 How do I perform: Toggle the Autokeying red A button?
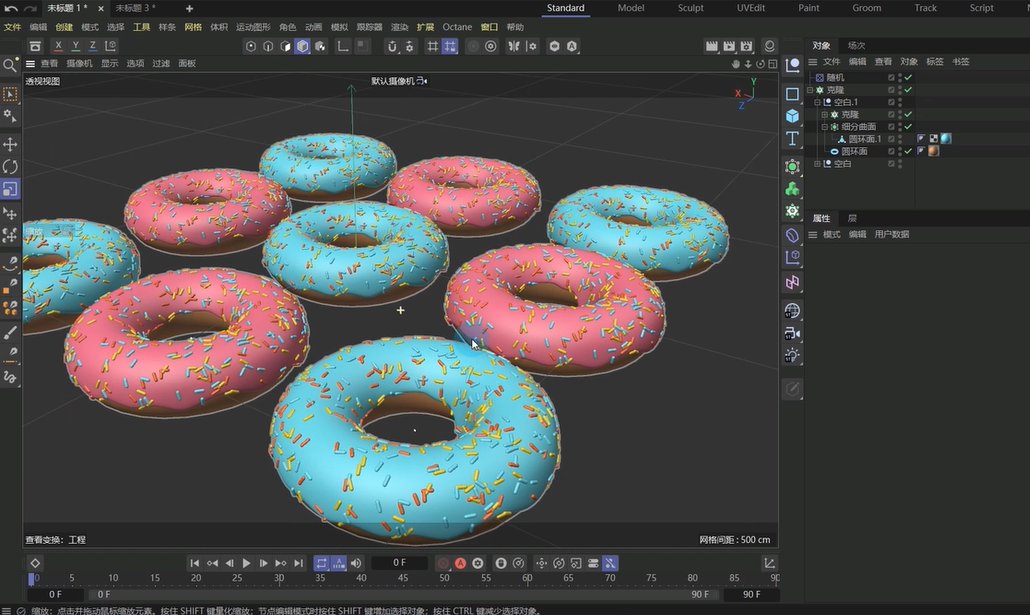tap(460, 563)
